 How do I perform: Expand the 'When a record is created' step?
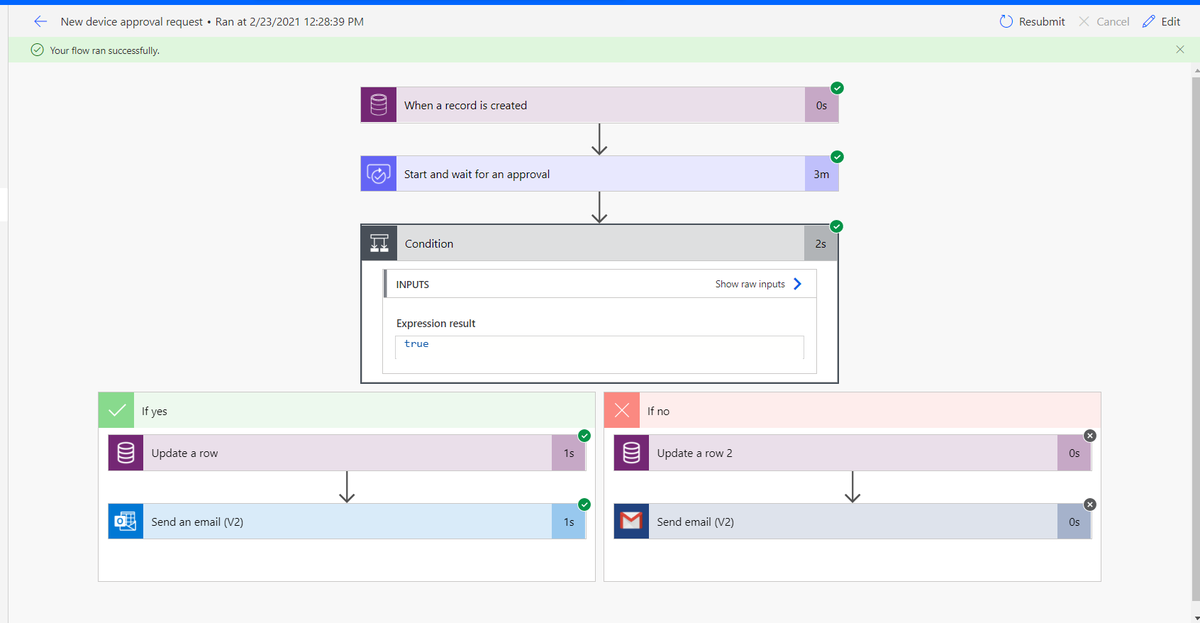[600, 105]
